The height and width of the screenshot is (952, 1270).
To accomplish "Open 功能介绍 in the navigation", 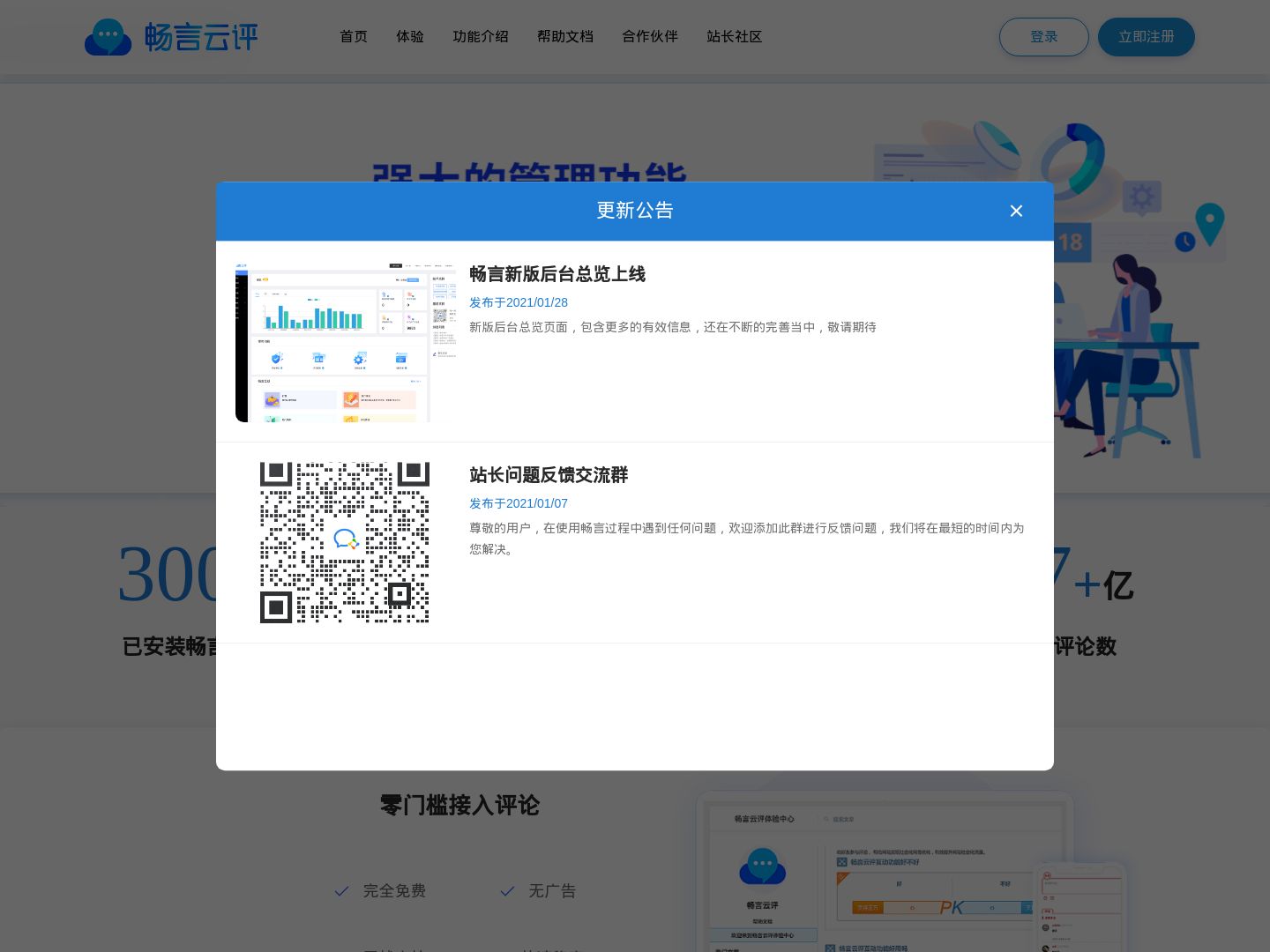I will [x=481, y=36].
